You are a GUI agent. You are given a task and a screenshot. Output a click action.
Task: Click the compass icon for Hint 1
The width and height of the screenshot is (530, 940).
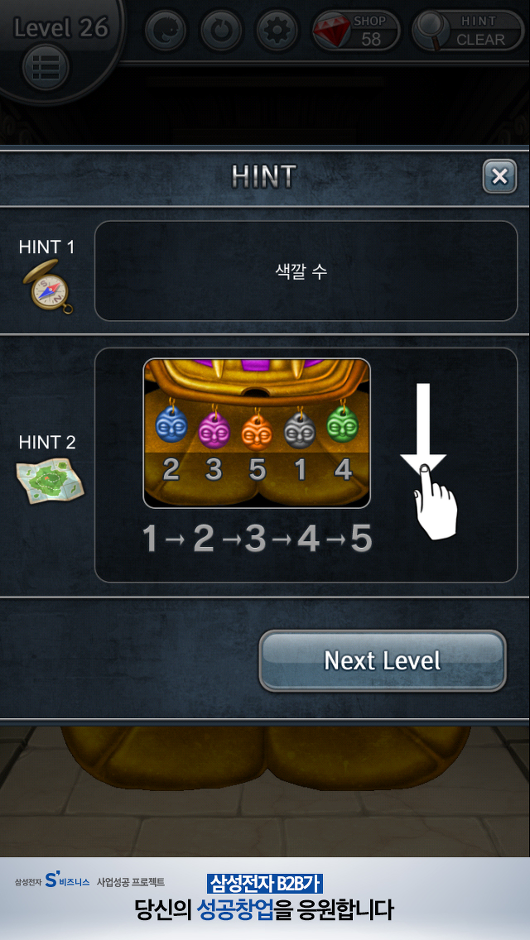coord(49,285)
